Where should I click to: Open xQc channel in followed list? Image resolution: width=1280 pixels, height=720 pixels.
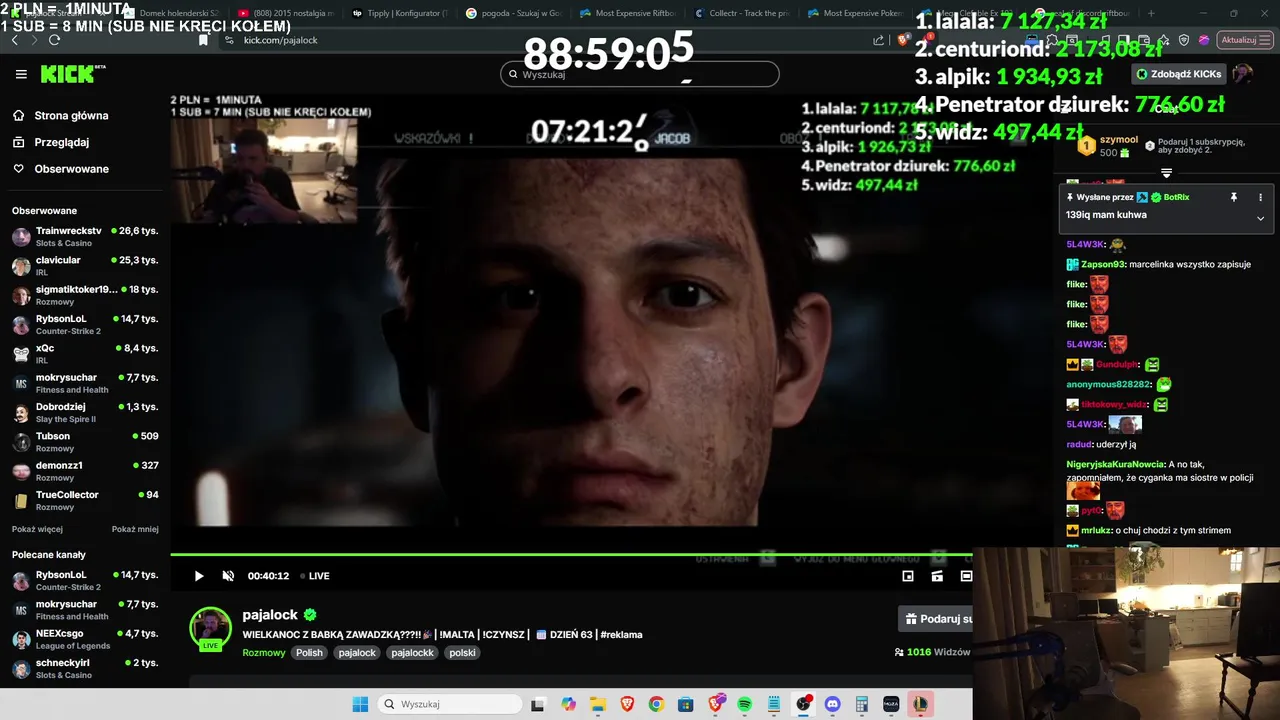coord(85,354)
